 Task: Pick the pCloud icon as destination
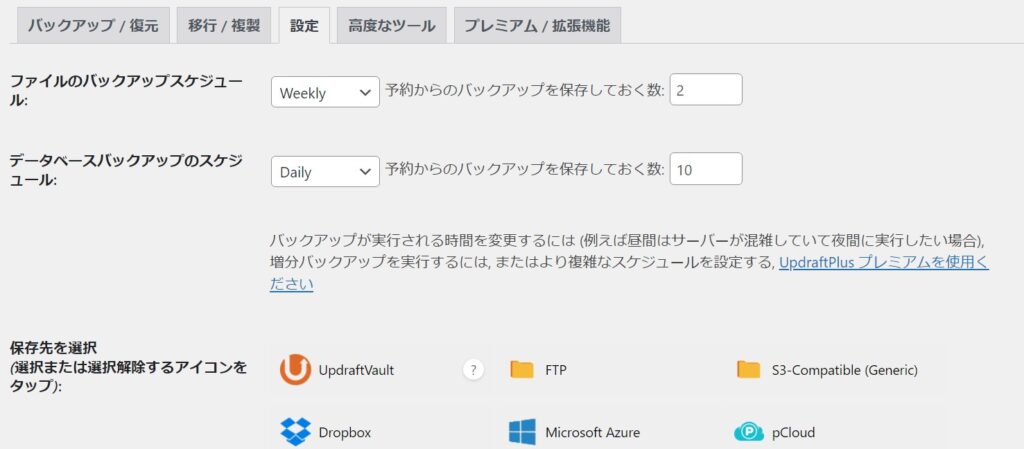749,432
